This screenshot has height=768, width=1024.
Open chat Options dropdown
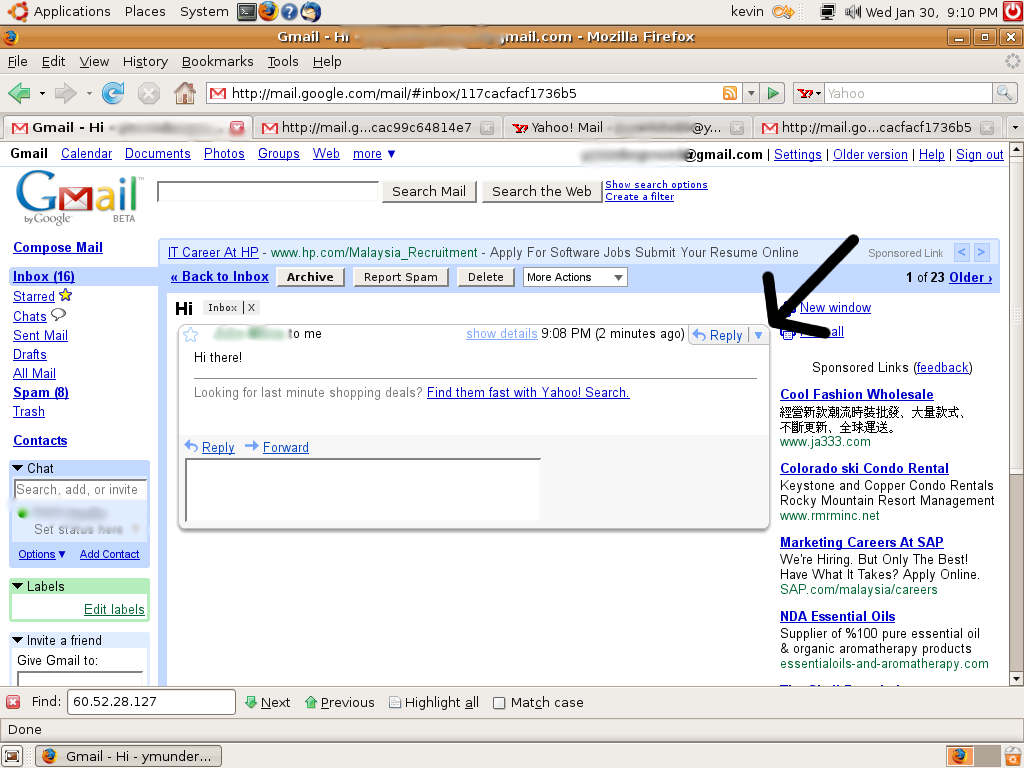point(42,554)
